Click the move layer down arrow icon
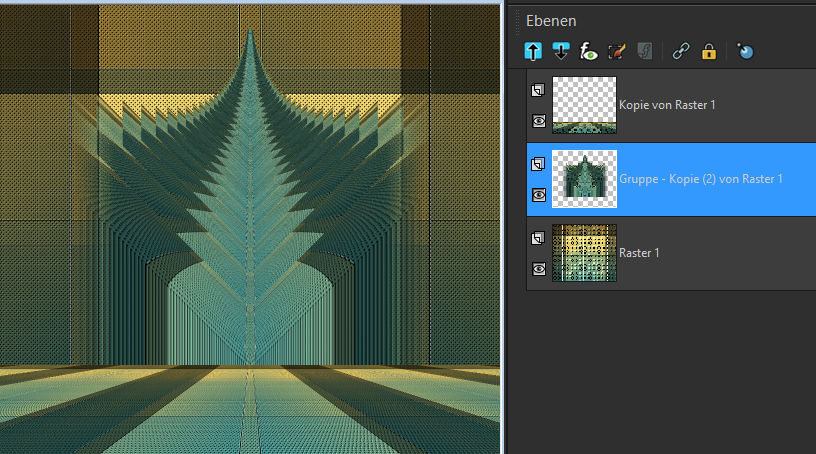This screenshot has height=454, width=816. (x=560, y=52)
